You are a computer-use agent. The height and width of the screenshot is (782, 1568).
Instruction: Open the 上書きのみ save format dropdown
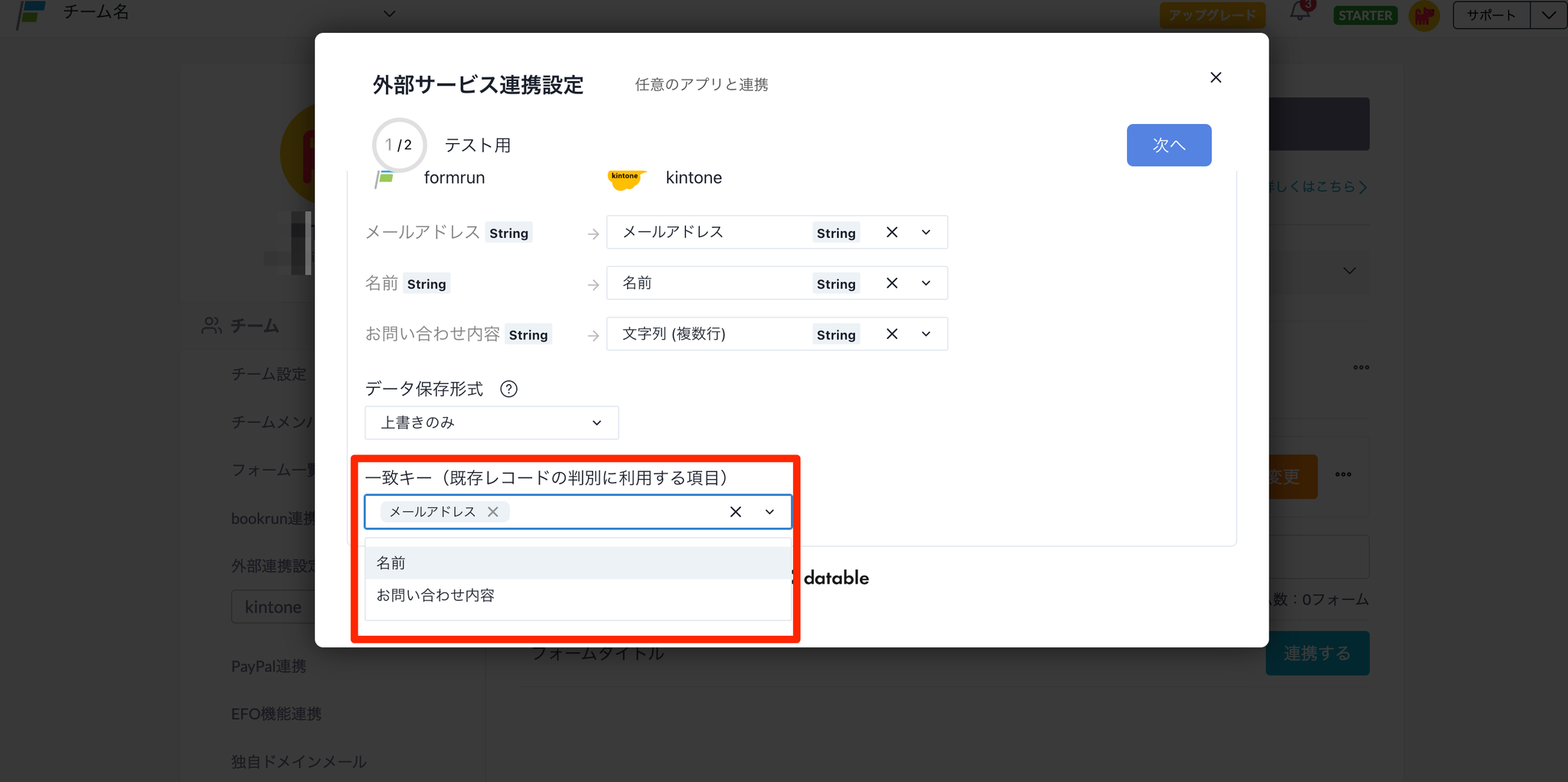492,423
